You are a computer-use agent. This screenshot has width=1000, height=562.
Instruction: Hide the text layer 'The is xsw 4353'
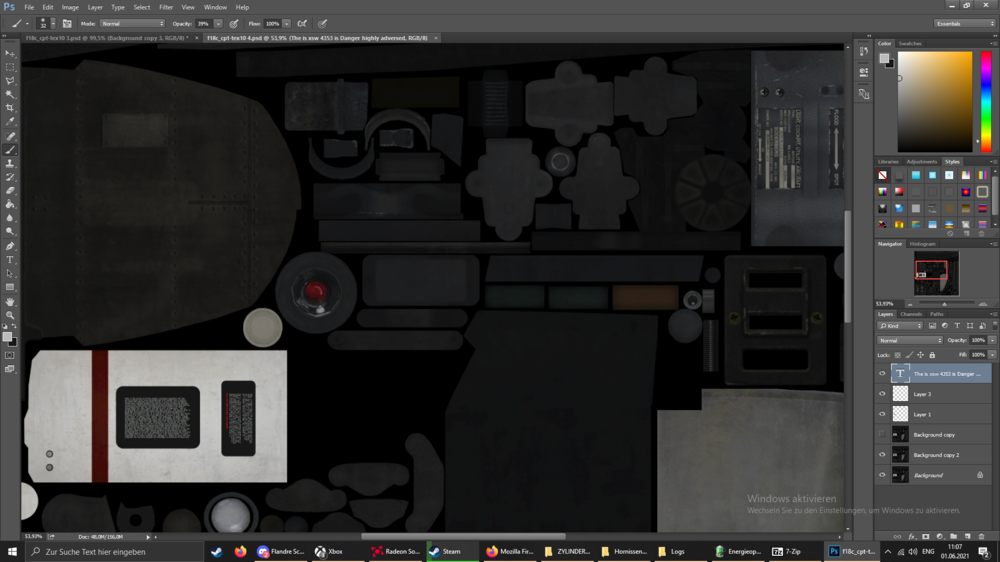click(883, 374)
